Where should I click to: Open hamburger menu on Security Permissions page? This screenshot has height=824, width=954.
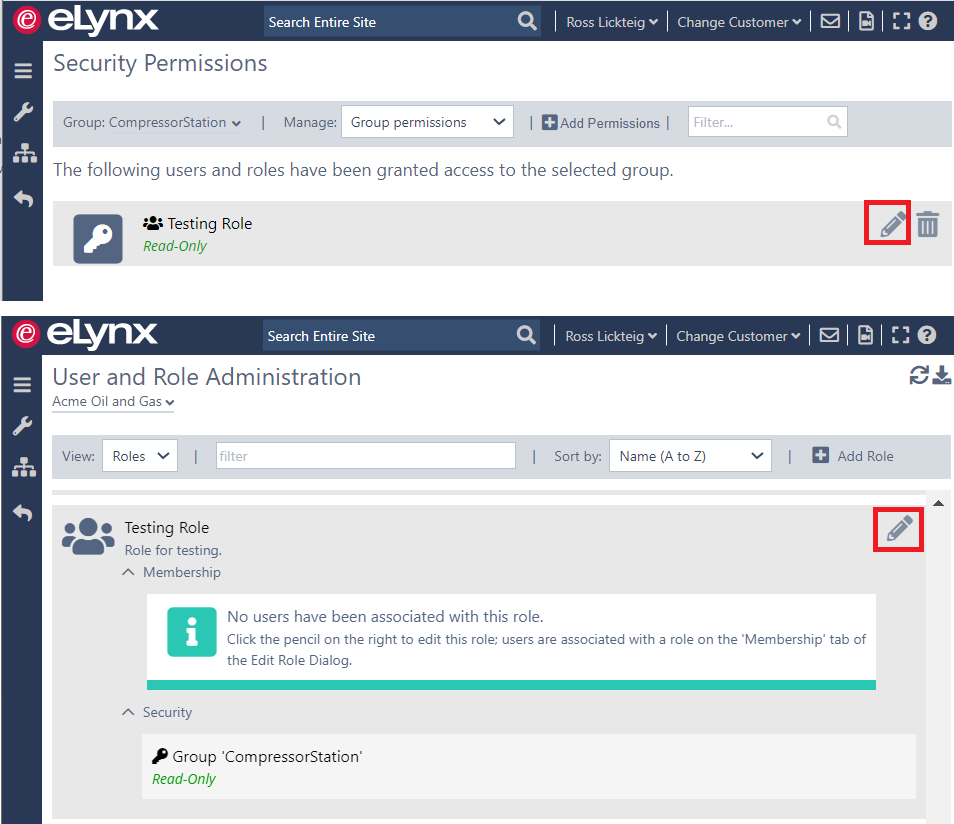click(x=23, y=71)
